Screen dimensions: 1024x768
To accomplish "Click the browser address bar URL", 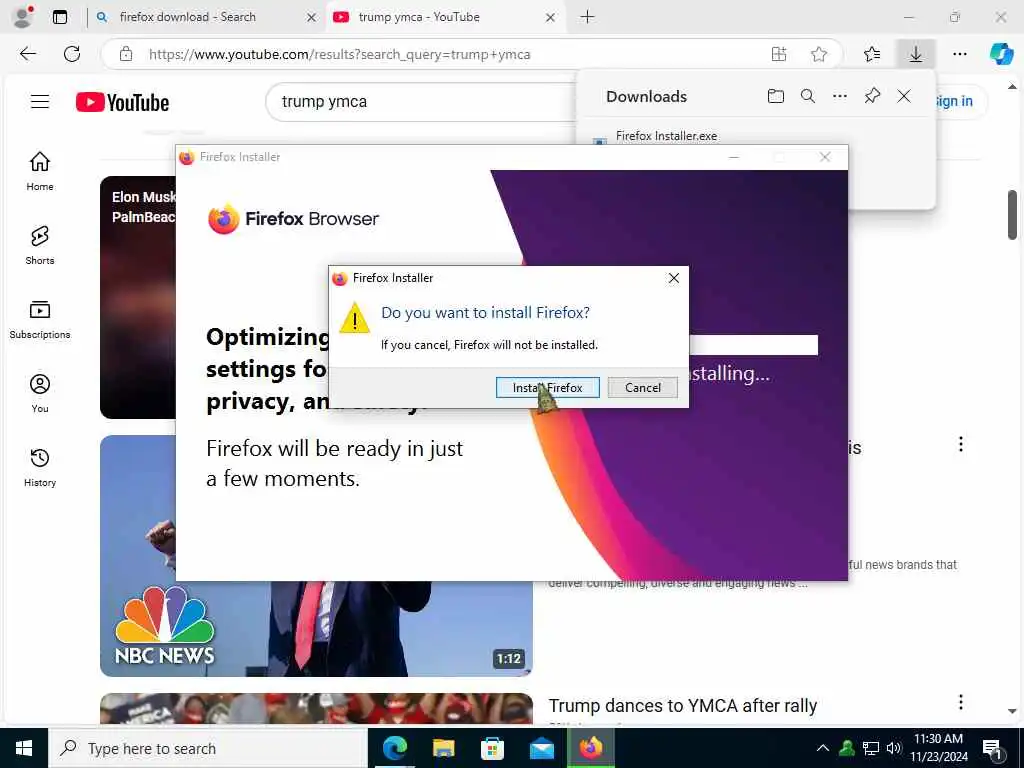I will (339, 54).
